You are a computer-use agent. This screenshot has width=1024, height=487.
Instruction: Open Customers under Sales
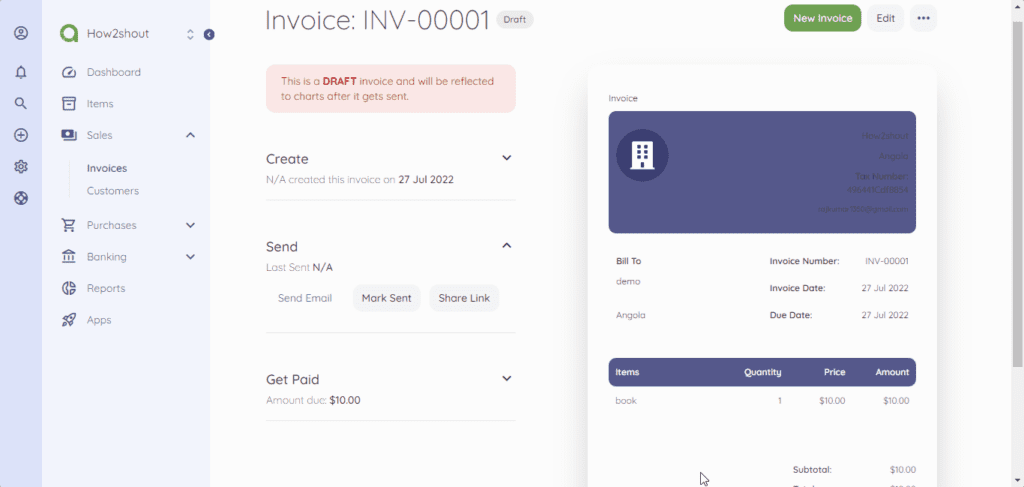coord(113,191)
